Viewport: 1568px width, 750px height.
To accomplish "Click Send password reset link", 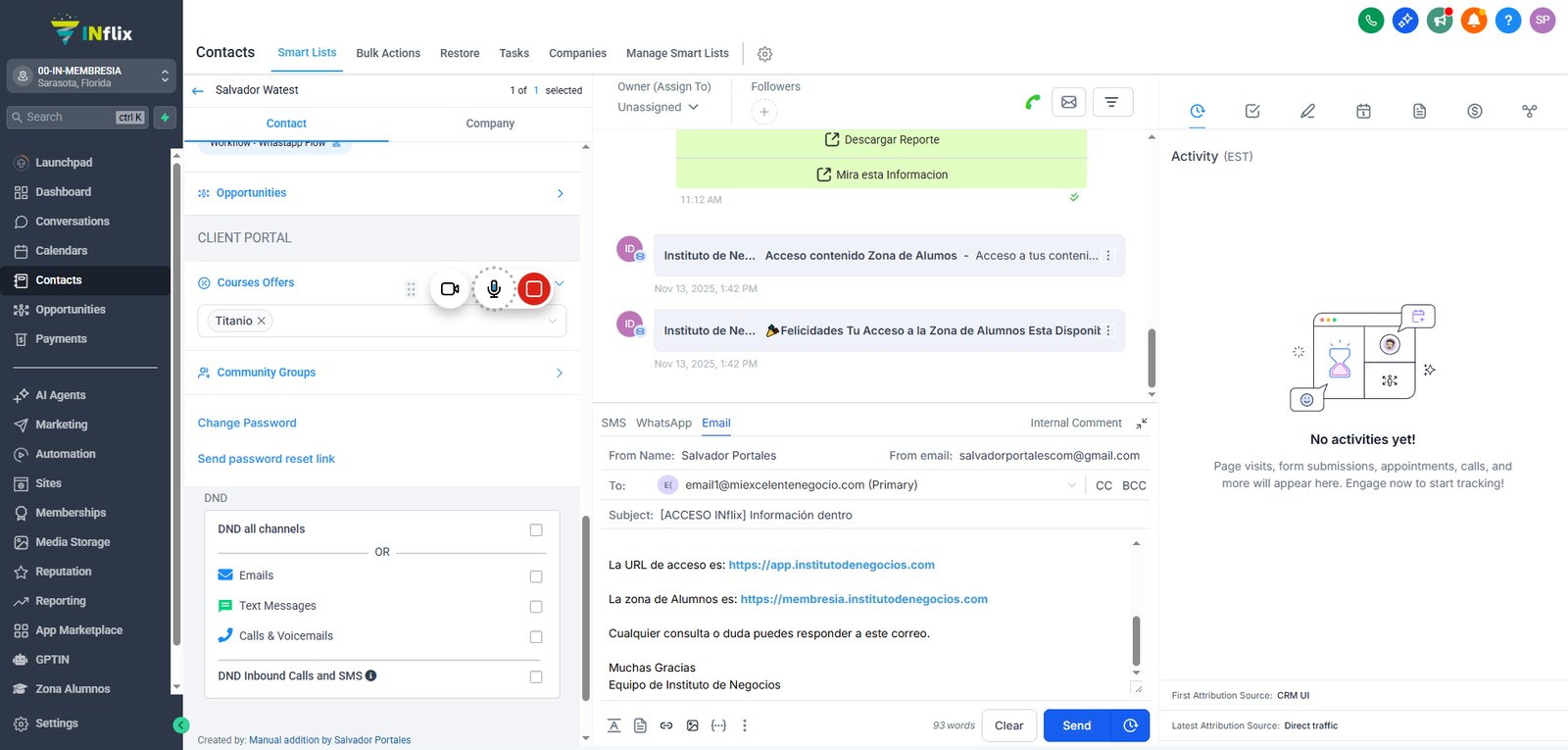I will [x=266, y=459].
